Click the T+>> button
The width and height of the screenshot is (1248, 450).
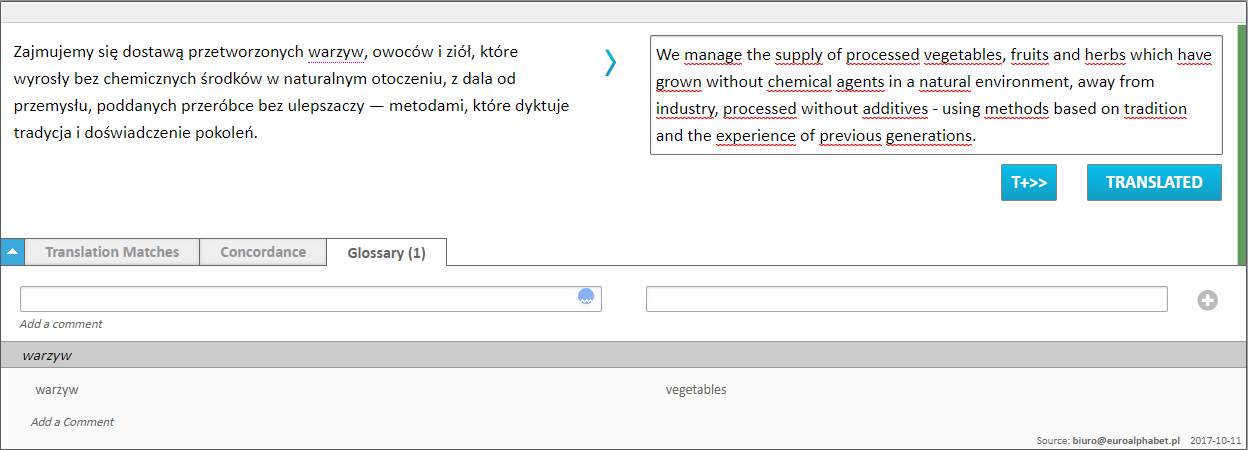coord(1028,183)
